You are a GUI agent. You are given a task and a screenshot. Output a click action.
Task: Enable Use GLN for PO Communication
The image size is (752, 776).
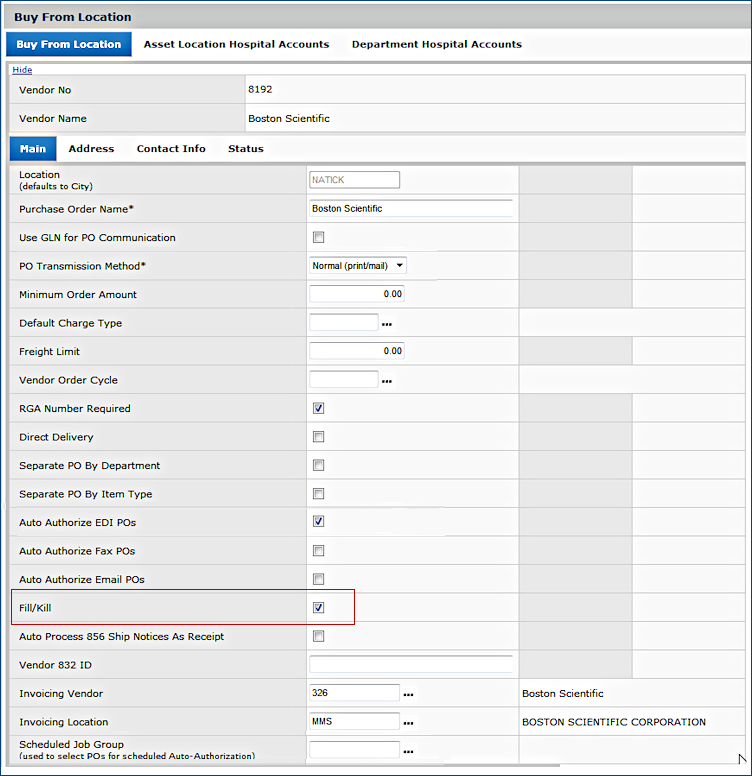[x=318, y=238]
